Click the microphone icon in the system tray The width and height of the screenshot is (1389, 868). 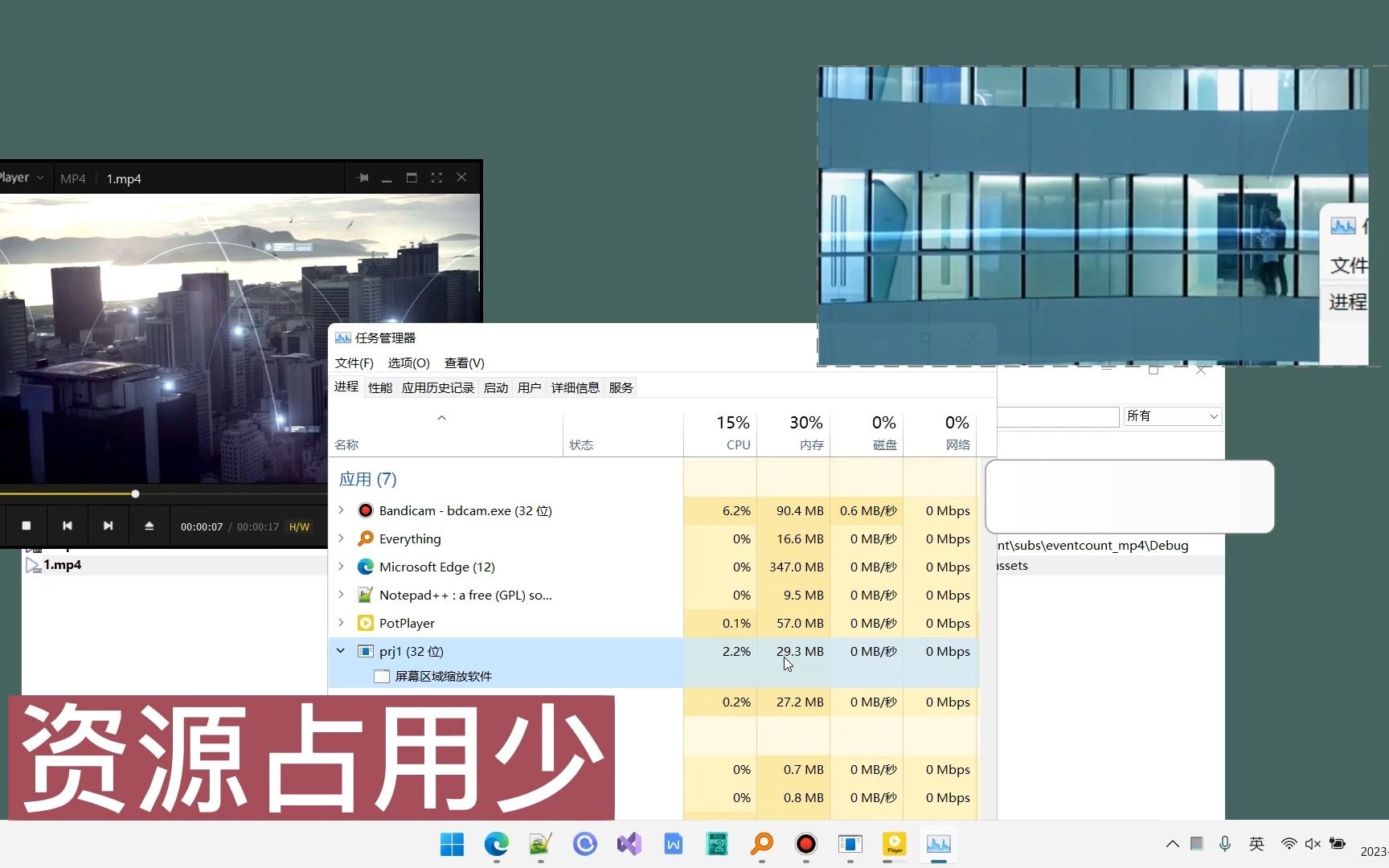coord(1224,844)
